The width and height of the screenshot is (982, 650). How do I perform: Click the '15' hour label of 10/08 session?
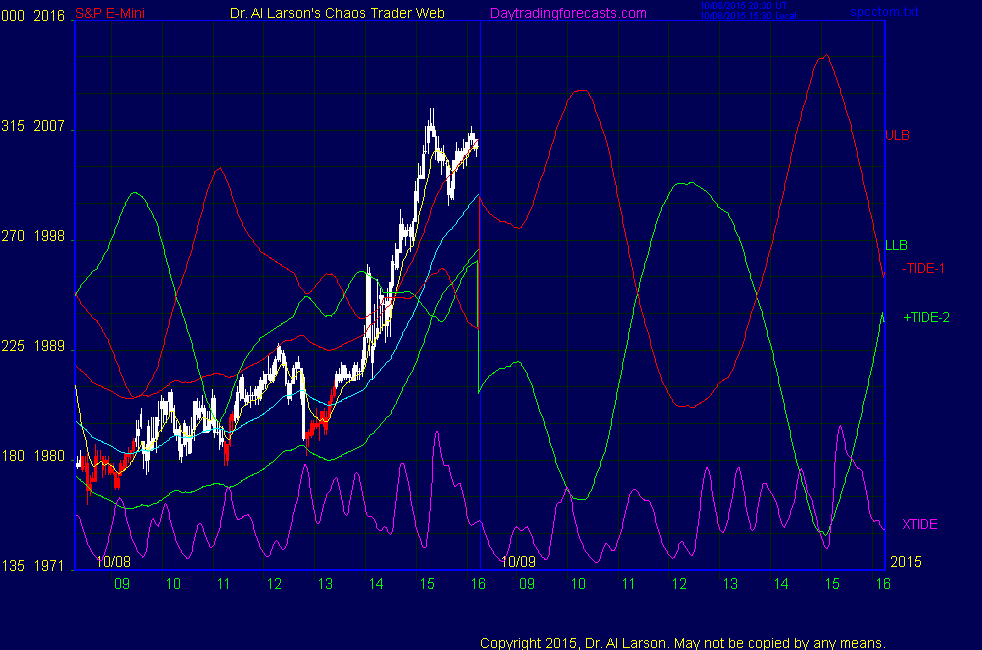[427, 584]
